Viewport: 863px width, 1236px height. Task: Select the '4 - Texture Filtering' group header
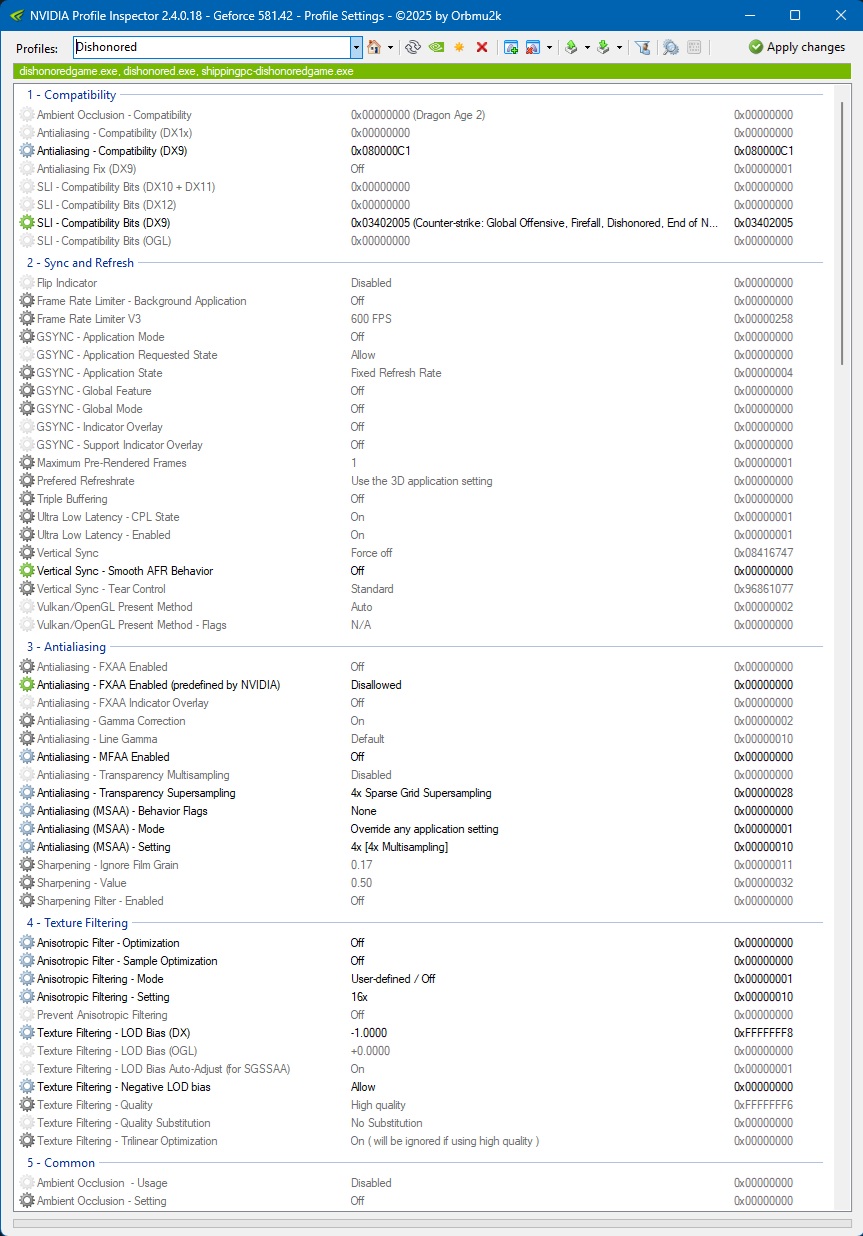(x=77, y=923)
